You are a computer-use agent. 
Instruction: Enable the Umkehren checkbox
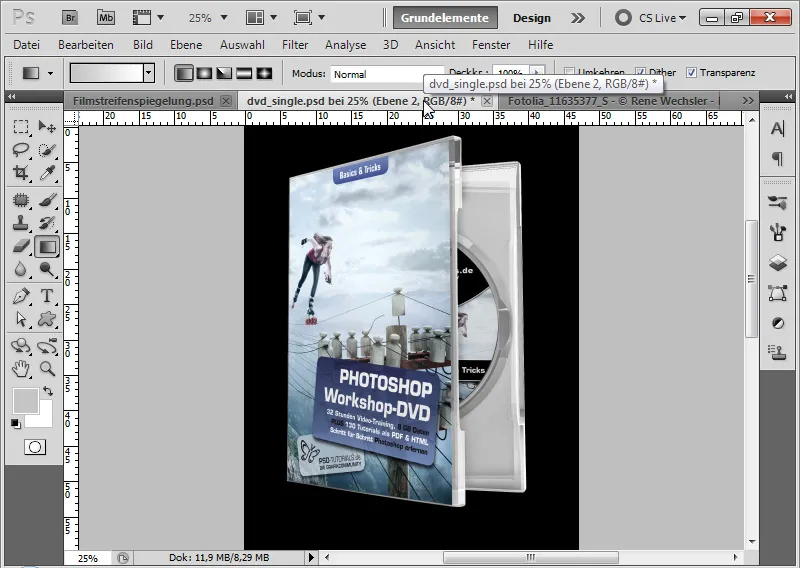(x=569, y=72)
